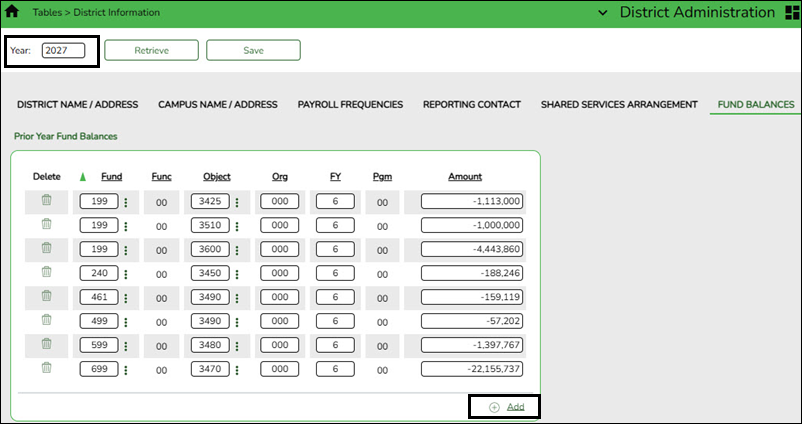Click the breadcrumb Tables > District Information
This screenshot has width=802, height=424.
click(x=96, y=12)
